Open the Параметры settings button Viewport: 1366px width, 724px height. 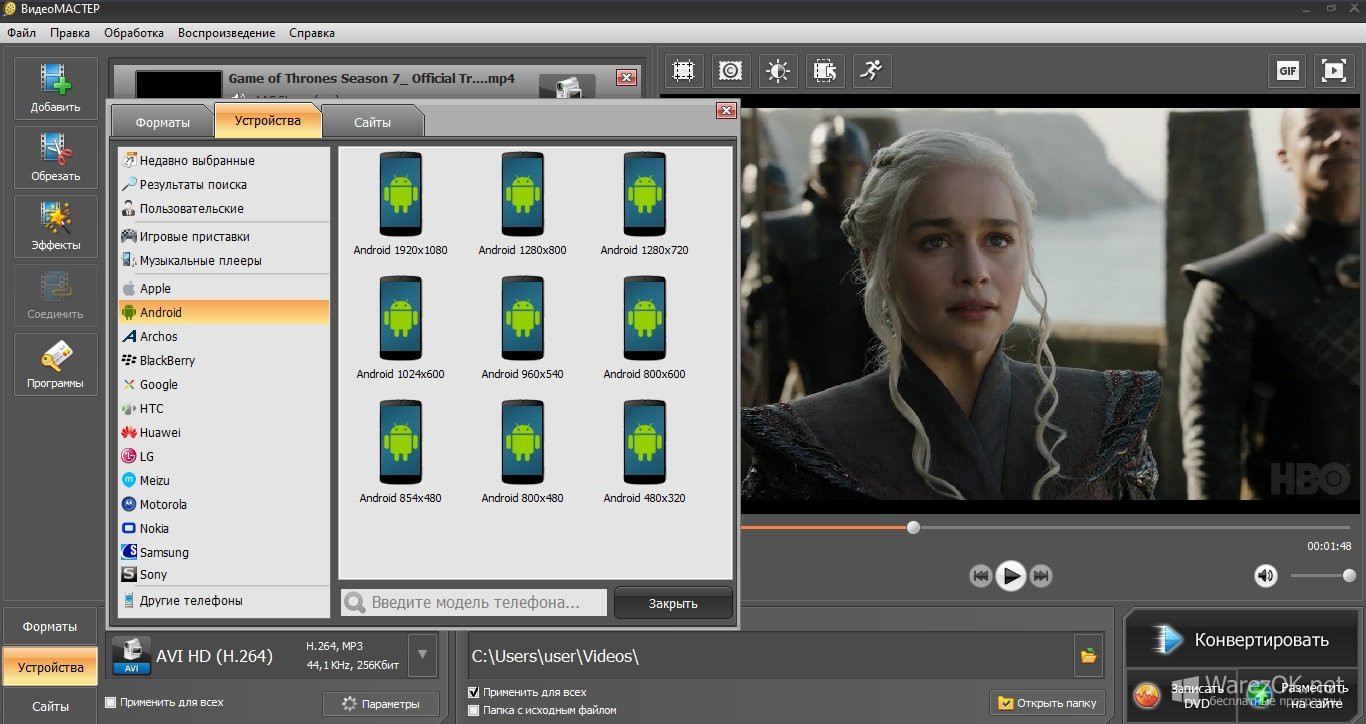tap(380, 704)
